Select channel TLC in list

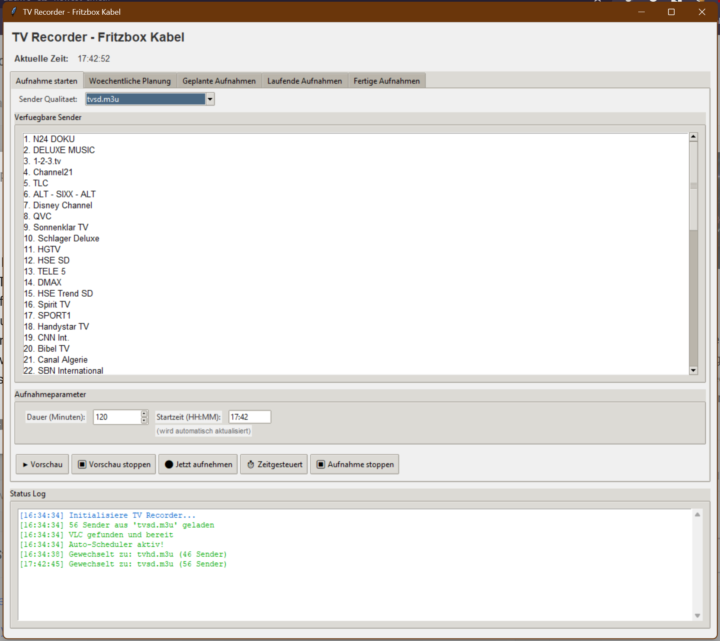pos(36,183)
